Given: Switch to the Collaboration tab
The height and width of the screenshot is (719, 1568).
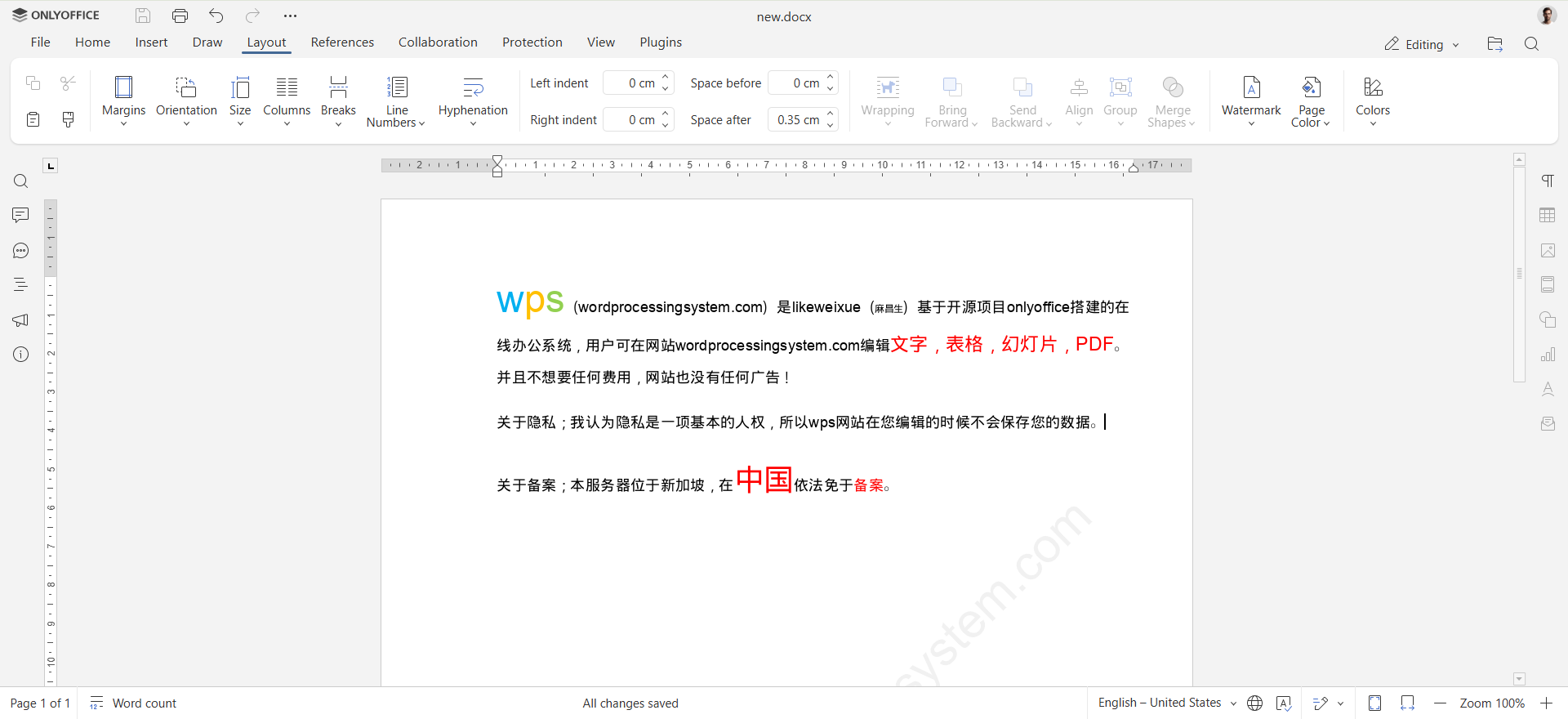Looking at the screenshot, I should coord(438,42).
